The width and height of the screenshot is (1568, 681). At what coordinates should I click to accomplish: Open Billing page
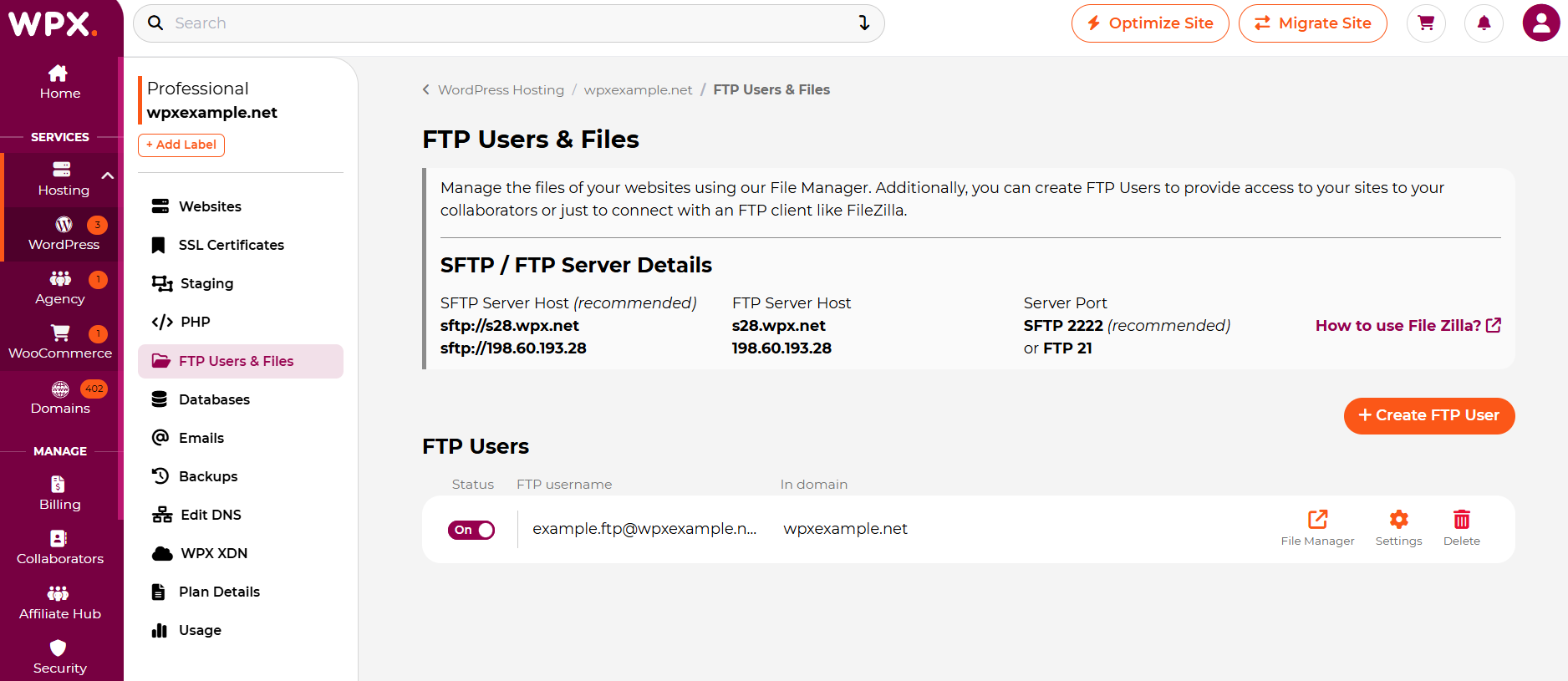tap(60, 494)
